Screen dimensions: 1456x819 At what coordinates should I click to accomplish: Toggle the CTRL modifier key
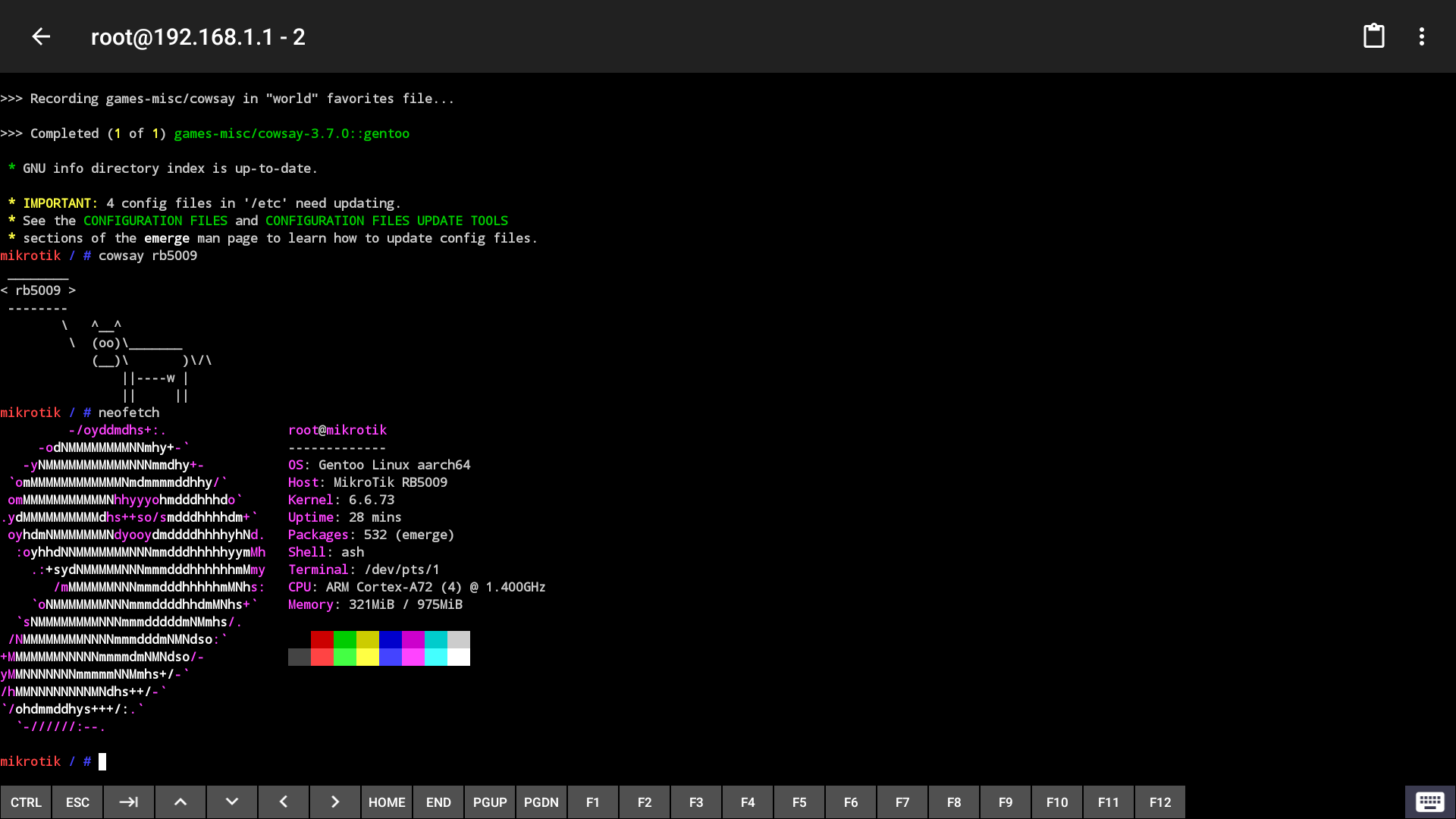tap(26, 802)
